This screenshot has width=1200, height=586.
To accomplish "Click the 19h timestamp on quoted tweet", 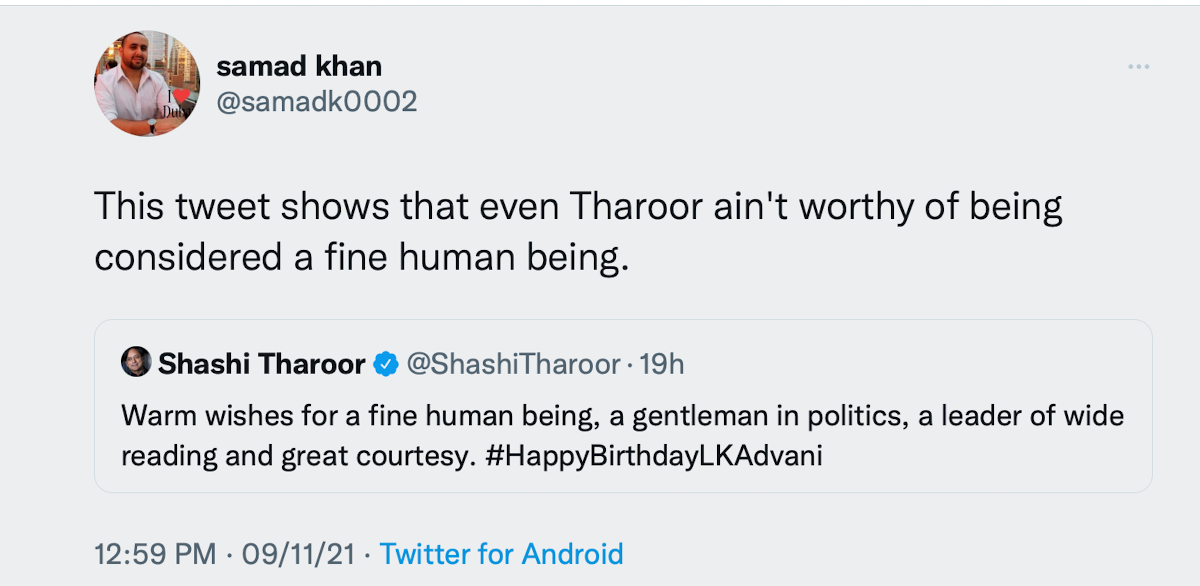I will pyautogui.click(x=661, y=365).
